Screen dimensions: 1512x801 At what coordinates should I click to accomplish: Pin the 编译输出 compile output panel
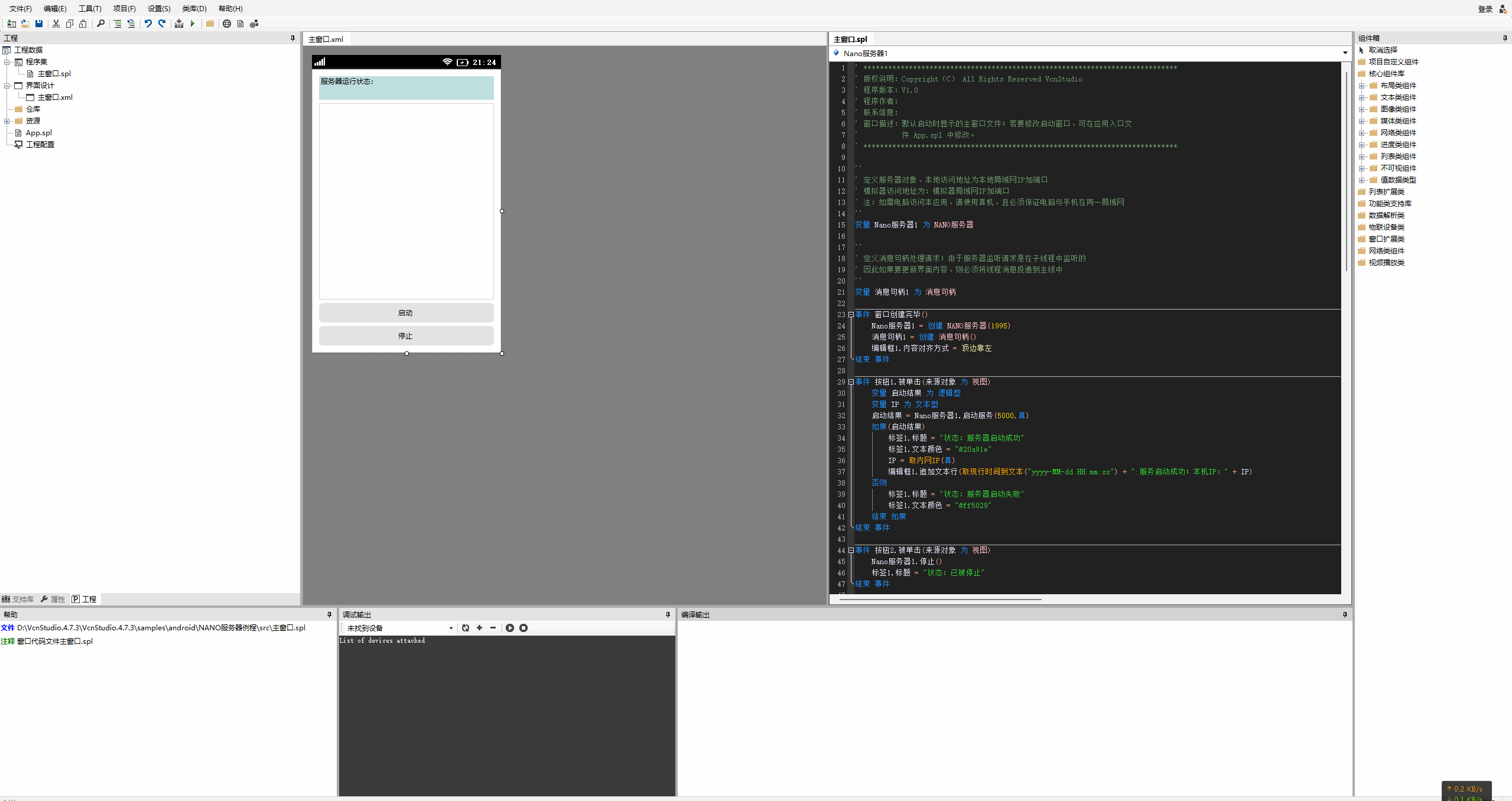1345,615
